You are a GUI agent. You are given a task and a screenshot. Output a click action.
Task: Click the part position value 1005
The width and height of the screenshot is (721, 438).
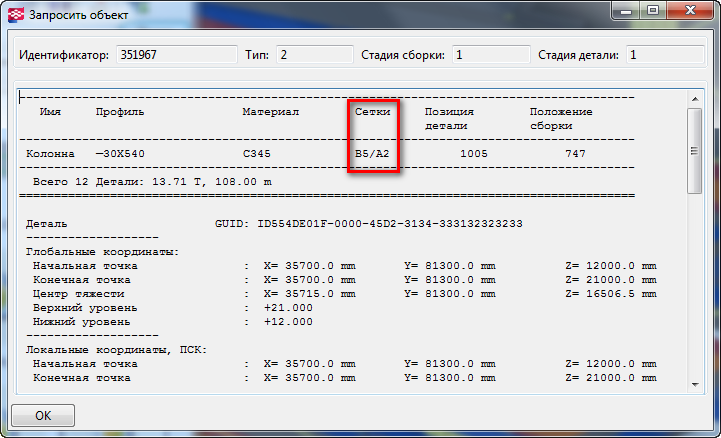click(473, 154)
